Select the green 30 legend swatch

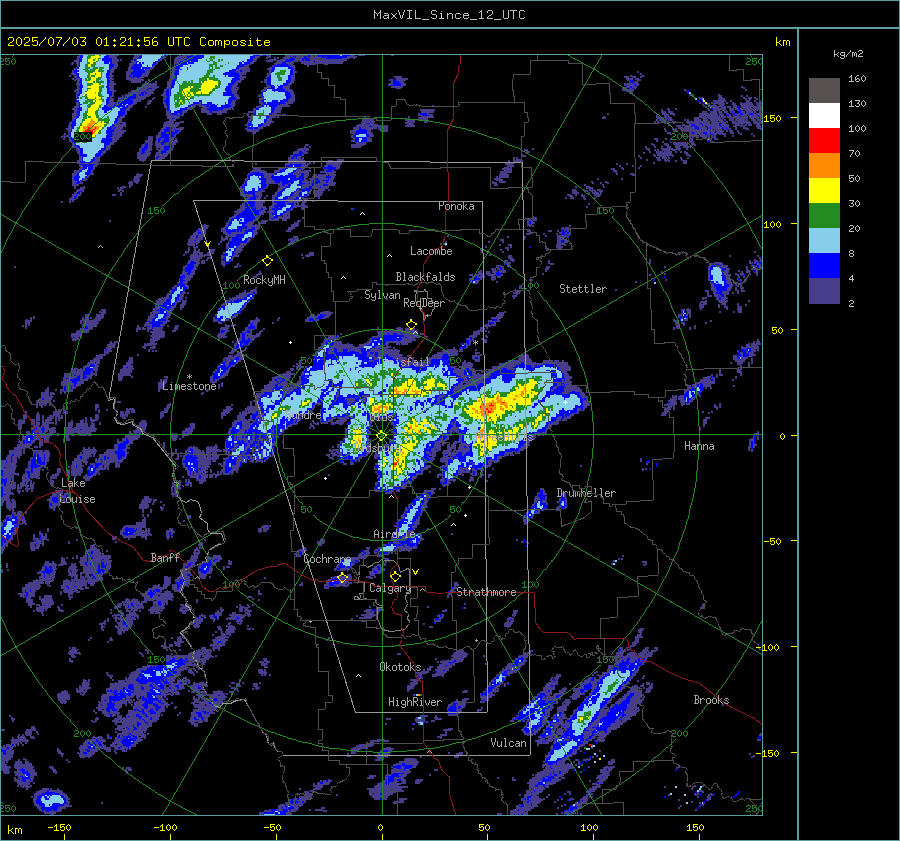tap(824, 216)
